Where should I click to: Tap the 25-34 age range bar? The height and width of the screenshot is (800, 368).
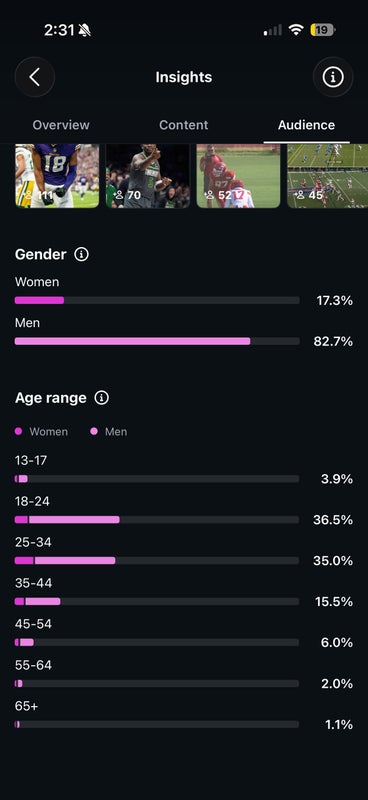point(157,560)
